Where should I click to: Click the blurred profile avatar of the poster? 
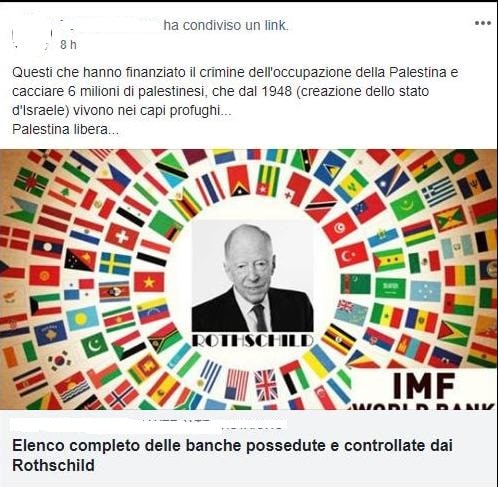click(x=32, y=36)
